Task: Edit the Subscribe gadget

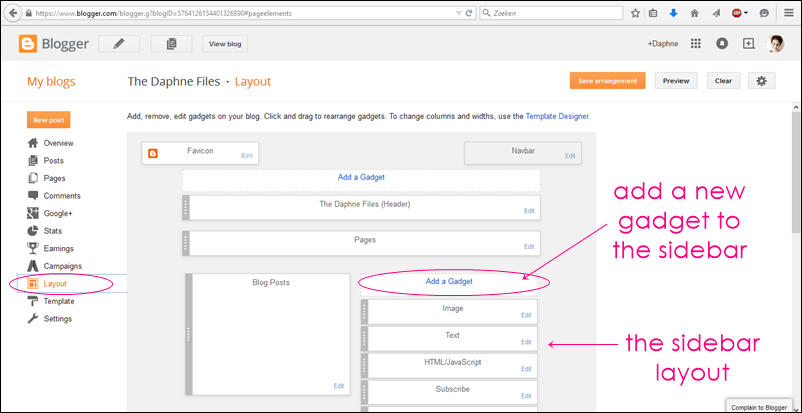Action: [x=526, y=396]
